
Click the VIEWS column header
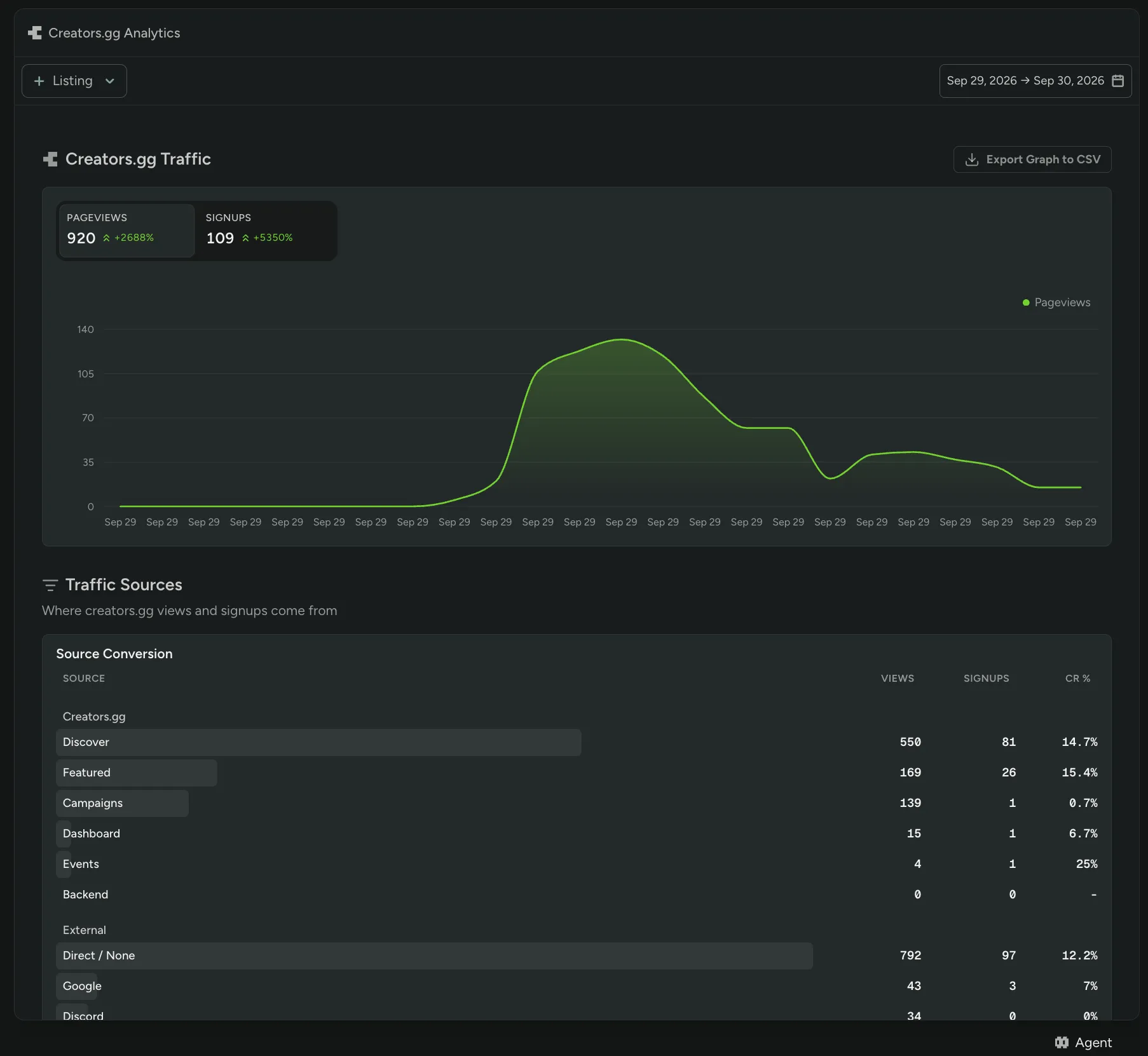click(x=898, y=679)
